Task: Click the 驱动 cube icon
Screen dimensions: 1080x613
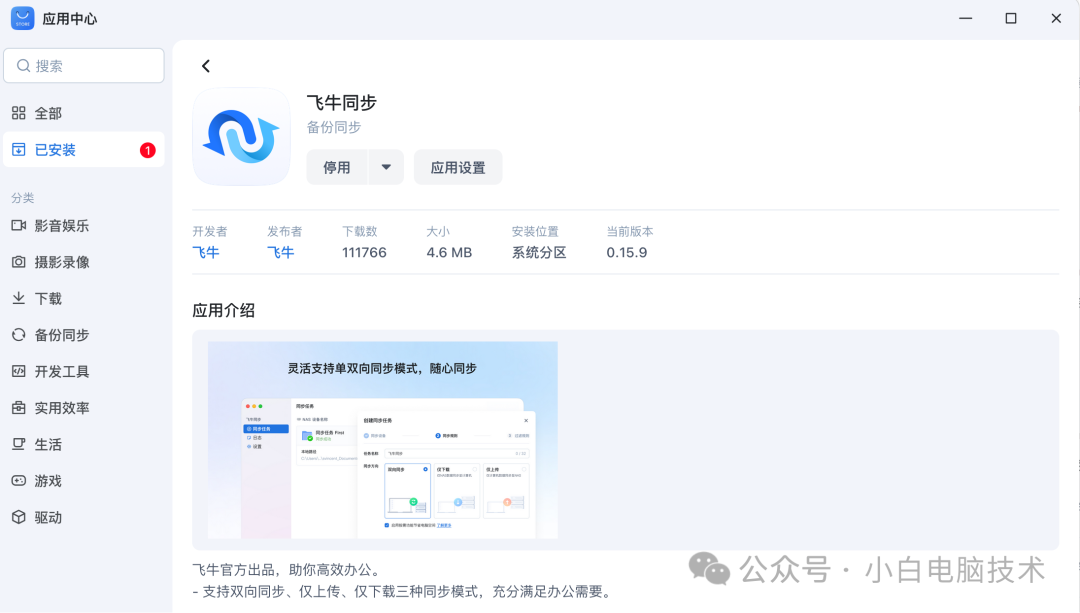Action: (x=19, y=517)
